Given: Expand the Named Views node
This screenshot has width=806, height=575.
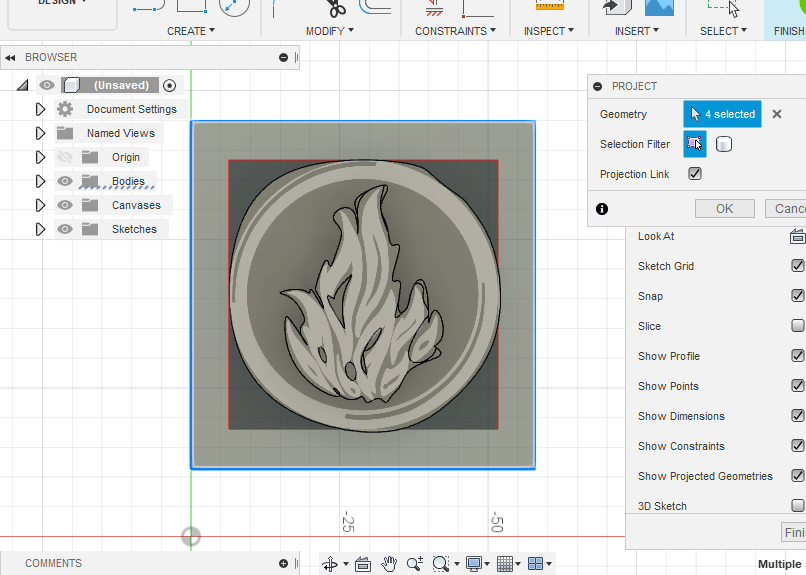Looking at the screenshot, I should click(x=40, y=133).
